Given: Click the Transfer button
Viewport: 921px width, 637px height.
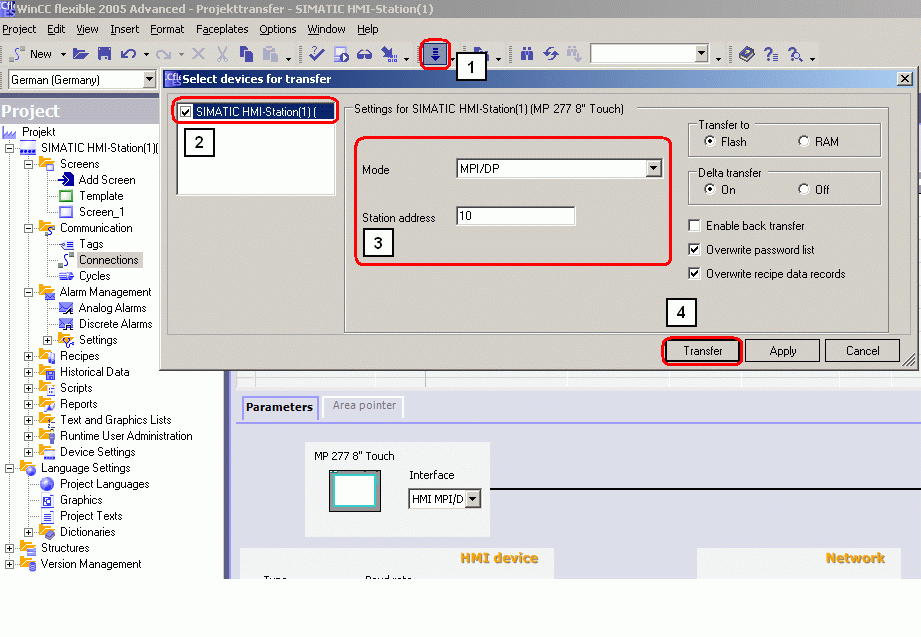Looking at the screenshot, I should click(702, 351).
